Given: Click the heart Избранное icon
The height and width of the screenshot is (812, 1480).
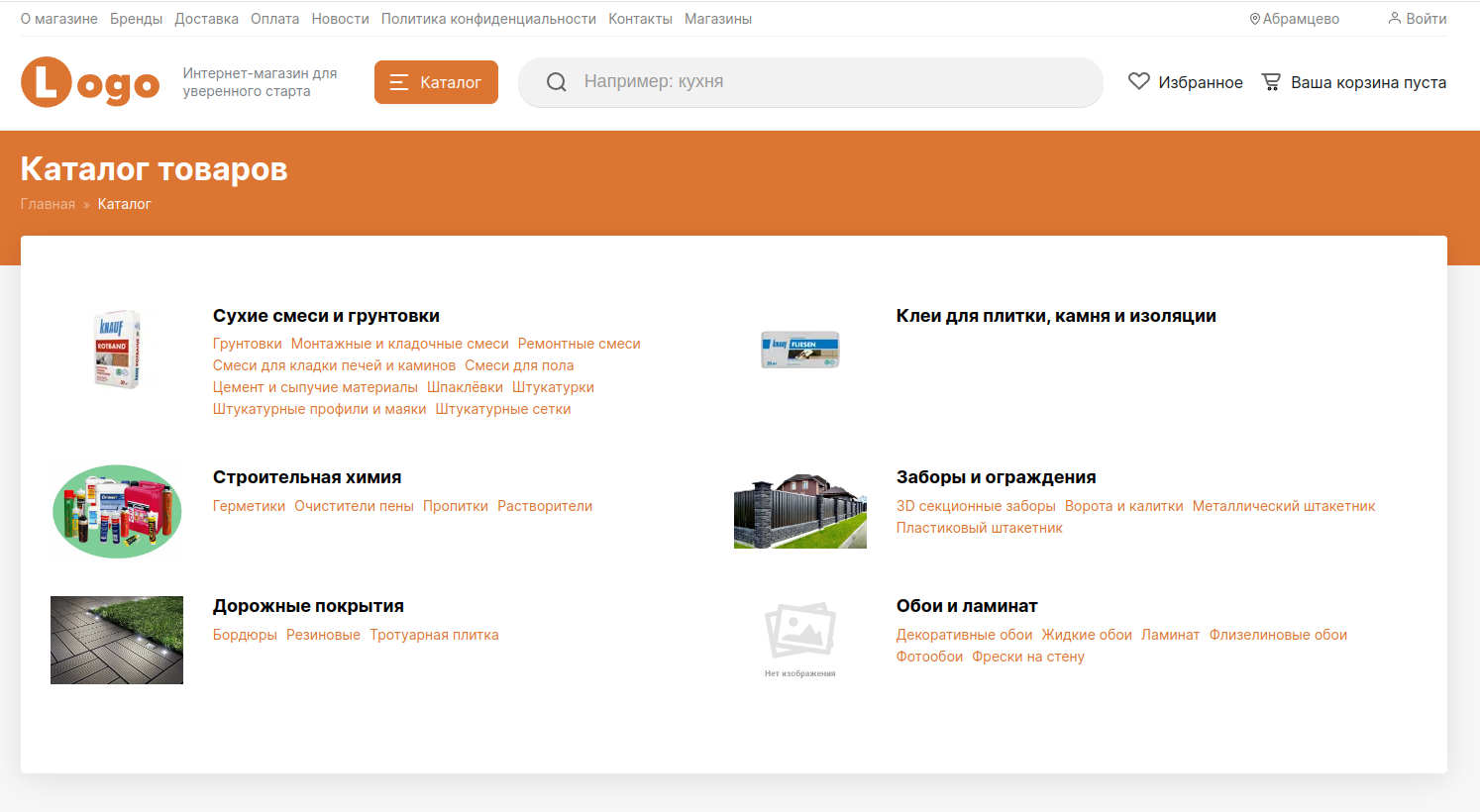Looking at the screenshot, I should pos(1139,82).
